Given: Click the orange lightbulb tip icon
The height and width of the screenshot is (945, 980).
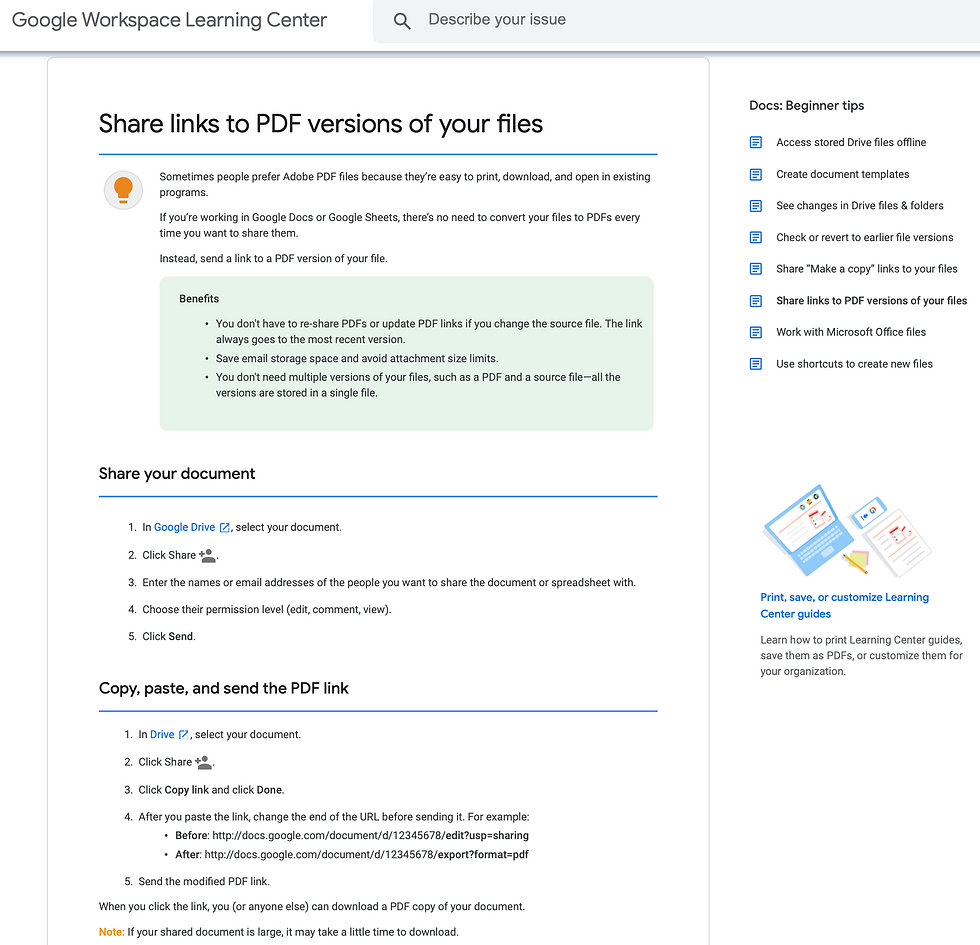Looking at the screenshot, I should (x=123, y=190).
